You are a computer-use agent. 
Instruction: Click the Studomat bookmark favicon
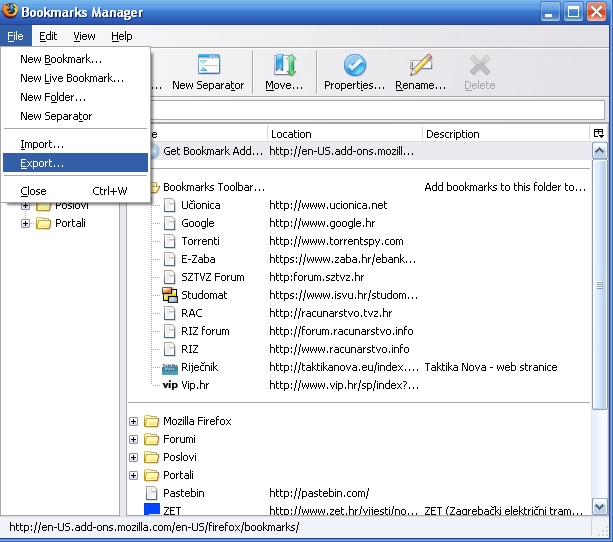pyautogui.click(x=170, y=295)
